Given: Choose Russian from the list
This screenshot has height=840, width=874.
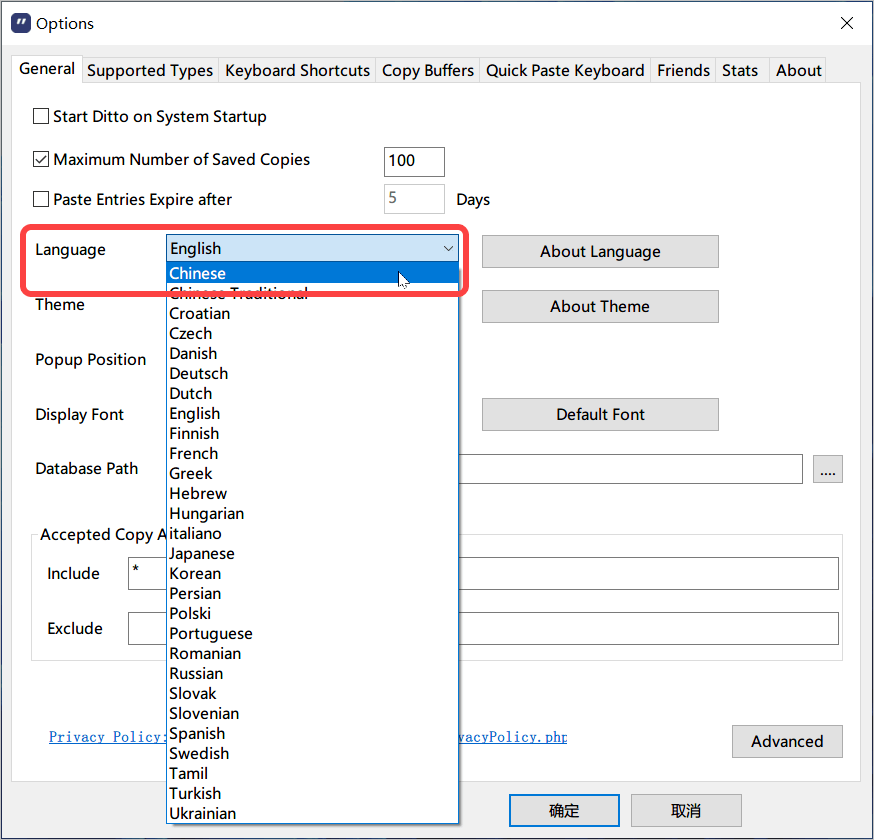Looking at the screenshot, I should point(312,674).
